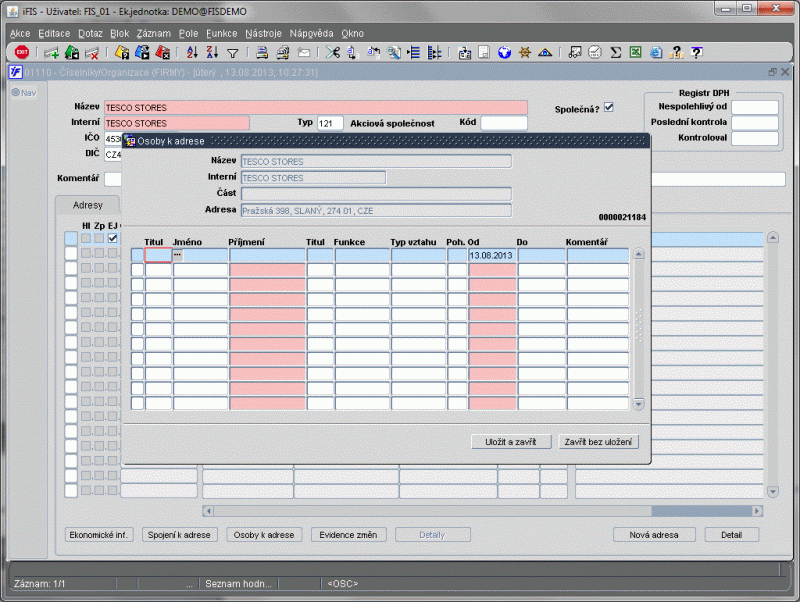Click the scissors cut icon
Screen dimensions: 800x602
coord(333,53)
